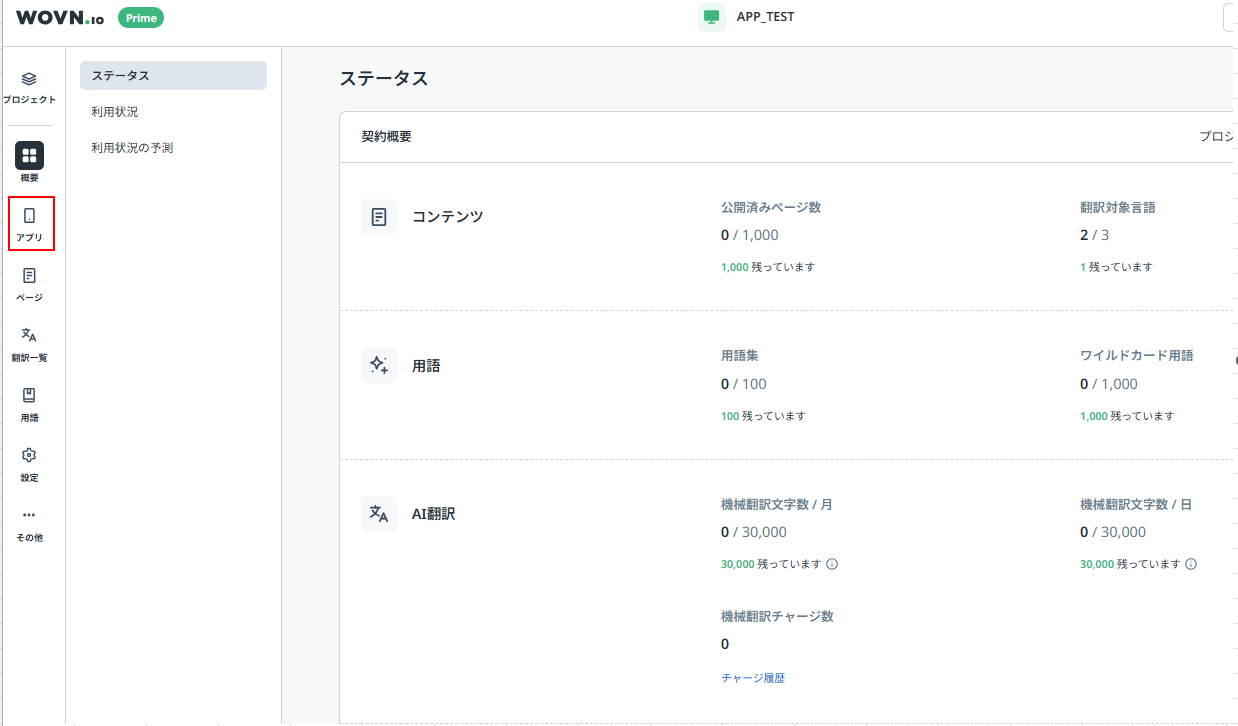The width and height of the screenshot is (1238, 726).
Task: Click the green Prime badge
Action: click(x=140, y=17)
